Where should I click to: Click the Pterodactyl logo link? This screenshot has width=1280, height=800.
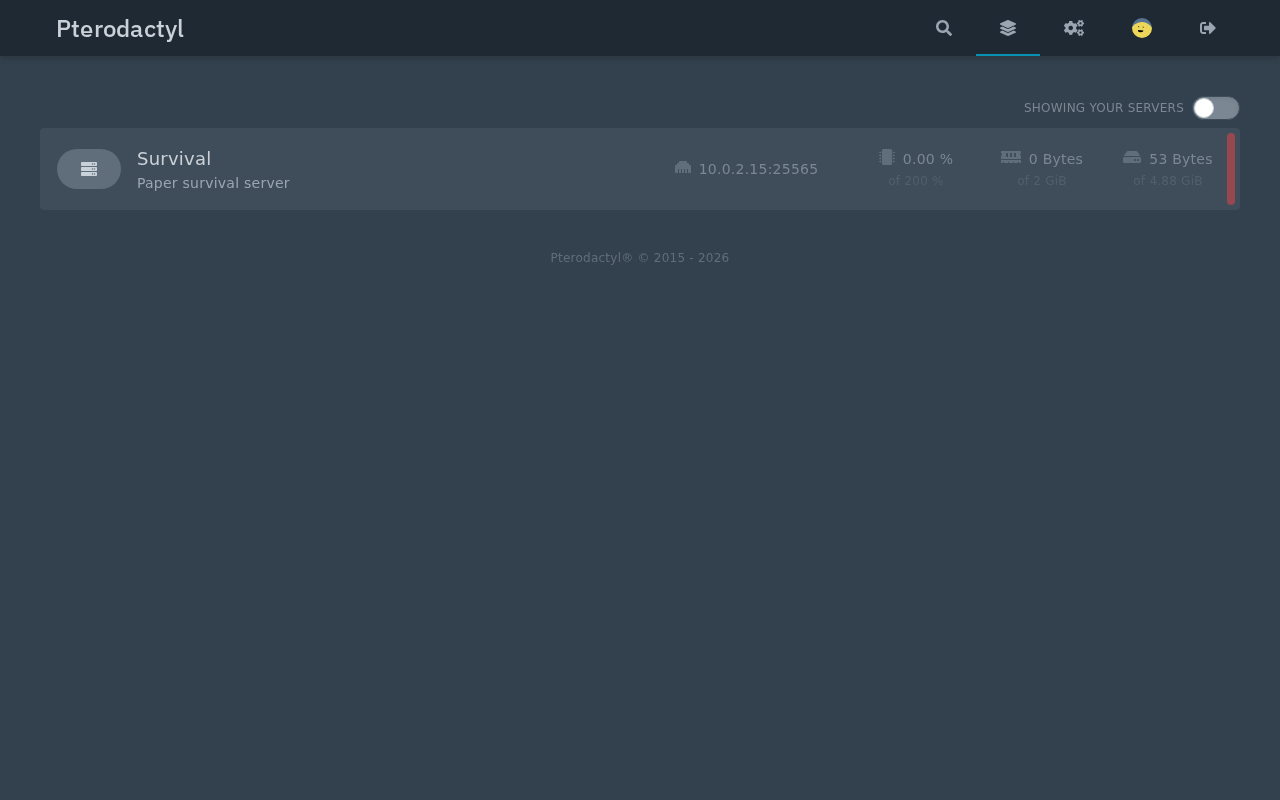120,29
